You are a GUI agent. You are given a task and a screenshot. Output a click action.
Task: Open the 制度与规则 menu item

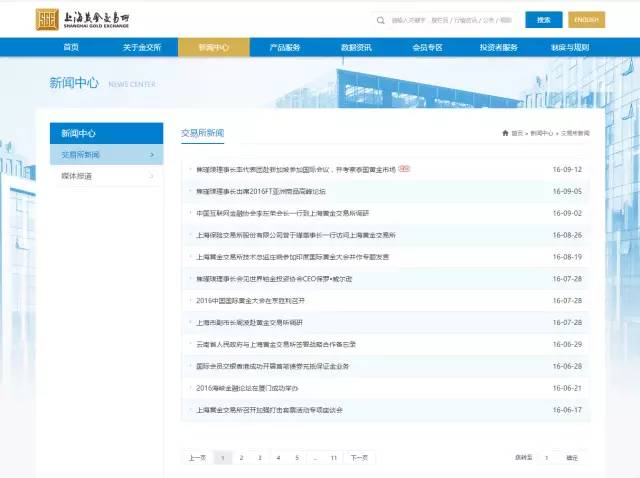(570, 47)
